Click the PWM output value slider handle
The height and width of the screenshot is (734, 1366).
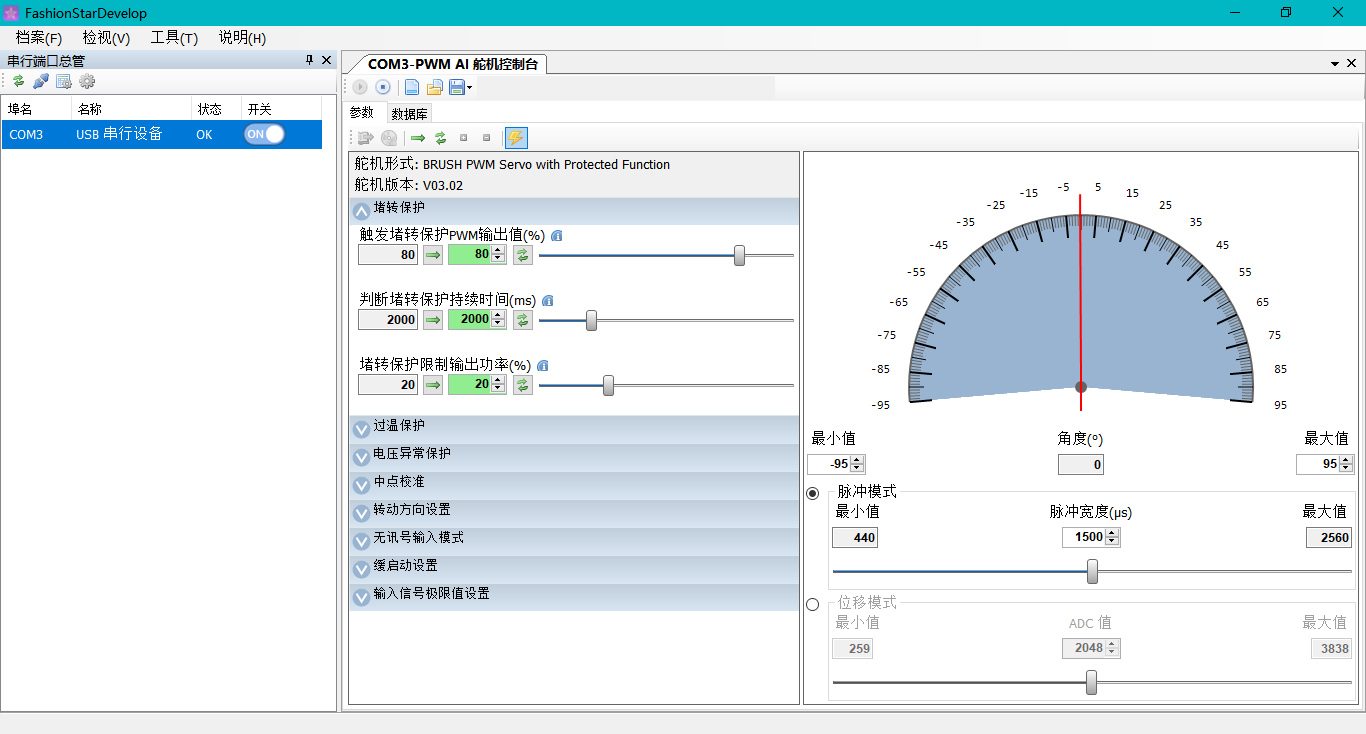(x=740, y=255)
